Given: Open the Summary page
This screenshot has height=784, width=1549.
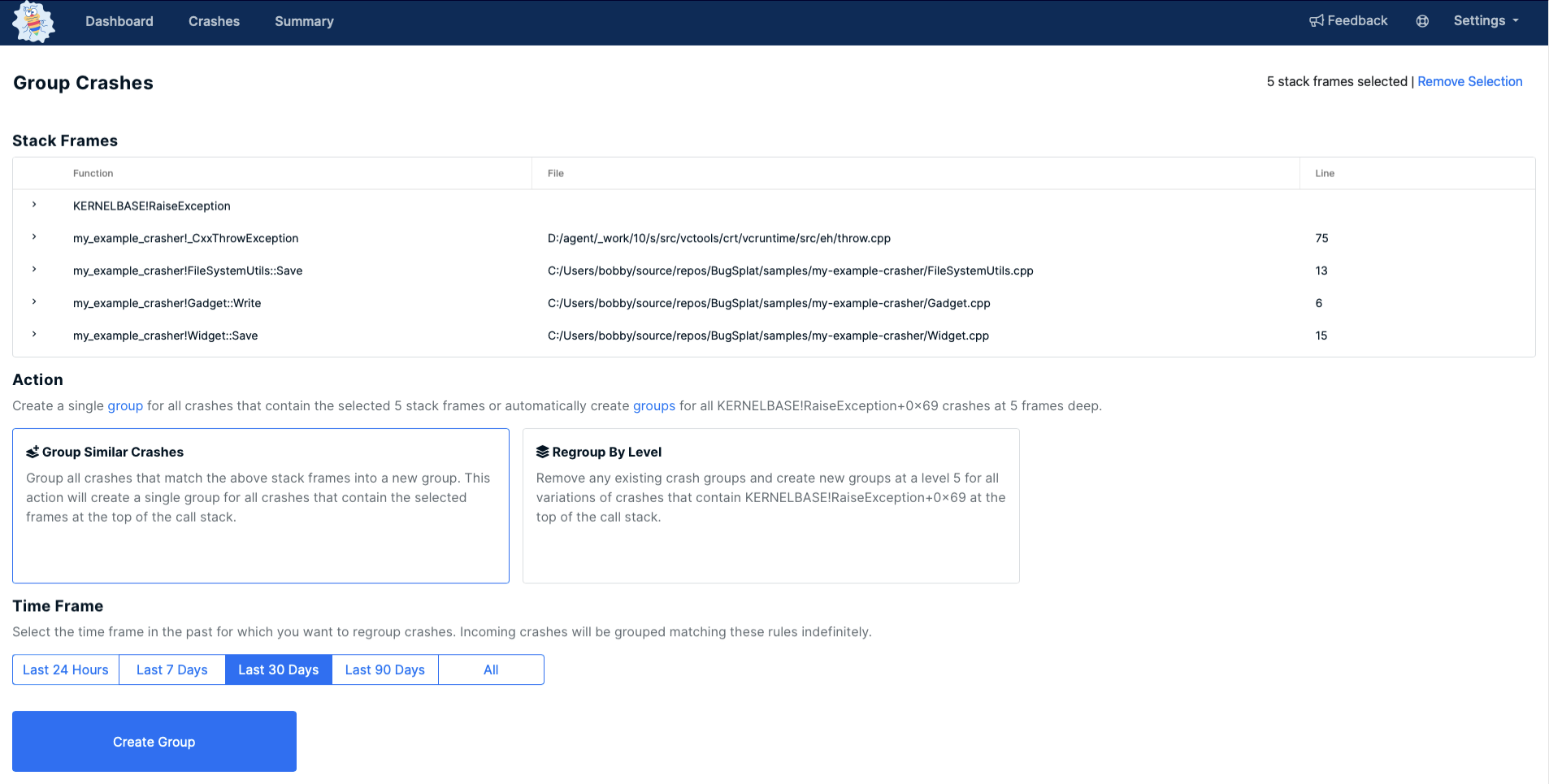Looking at the screenshot, I should point(304,21).
